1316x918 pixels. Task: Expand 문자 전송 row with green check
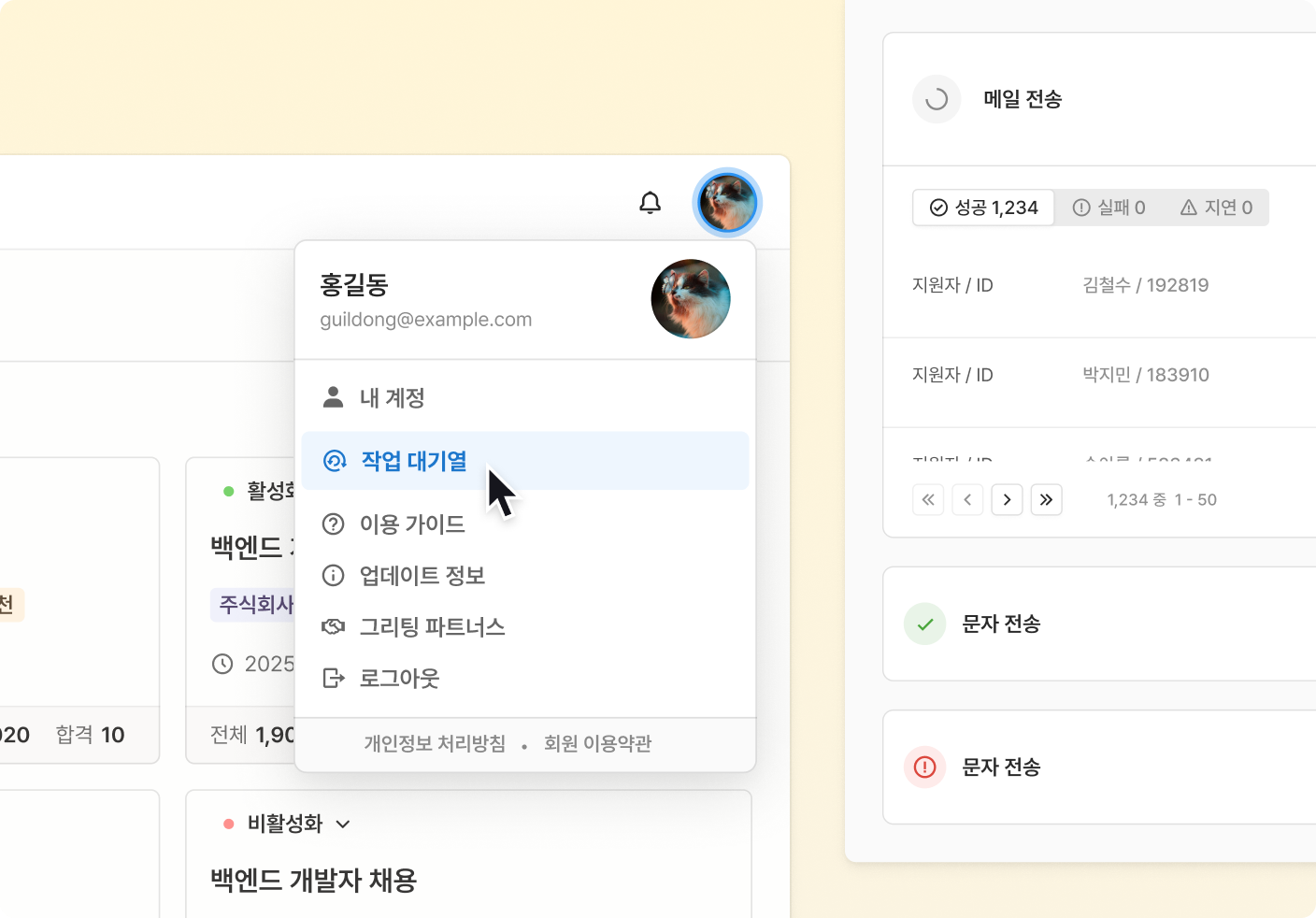tap(1099, 624)
